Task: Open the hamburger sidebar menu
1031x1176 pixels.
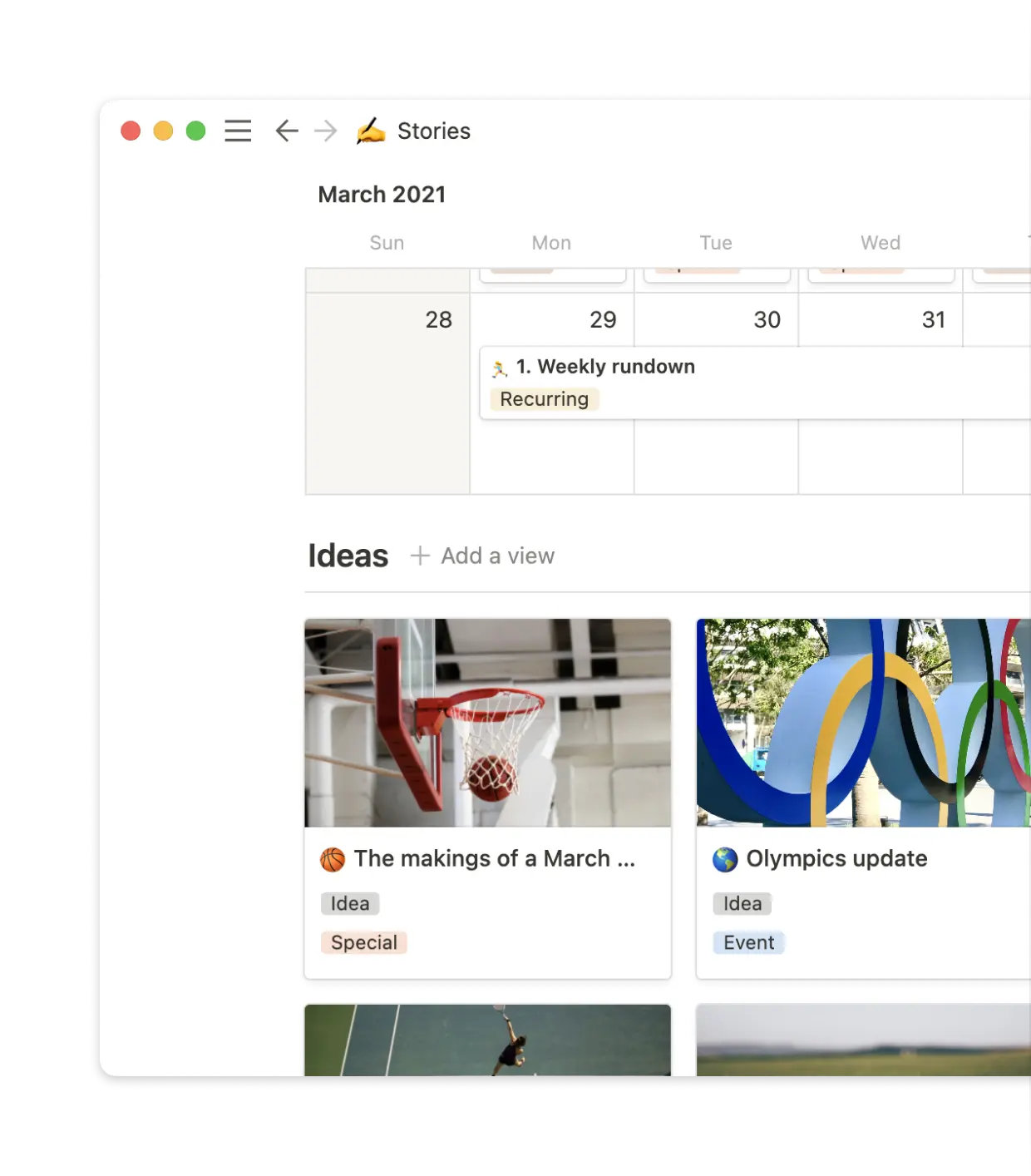Action: click(238, 131)
